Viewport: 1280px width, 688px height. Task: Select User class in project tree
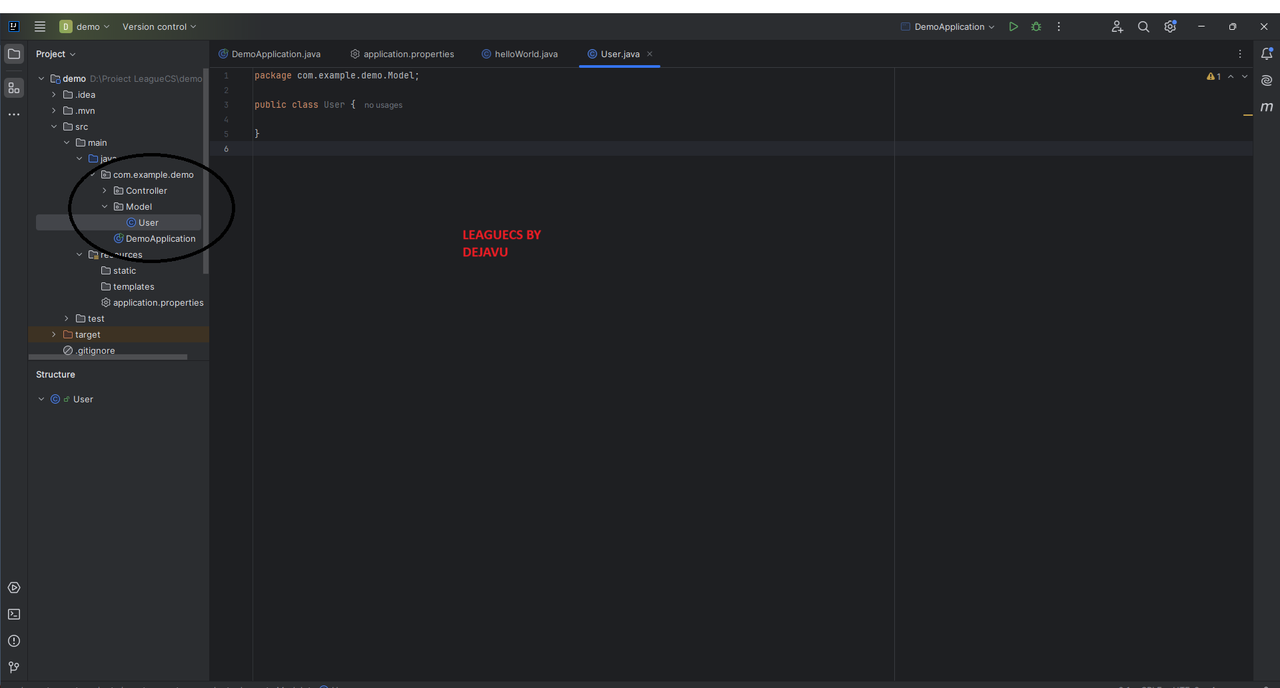click(119, 223)
